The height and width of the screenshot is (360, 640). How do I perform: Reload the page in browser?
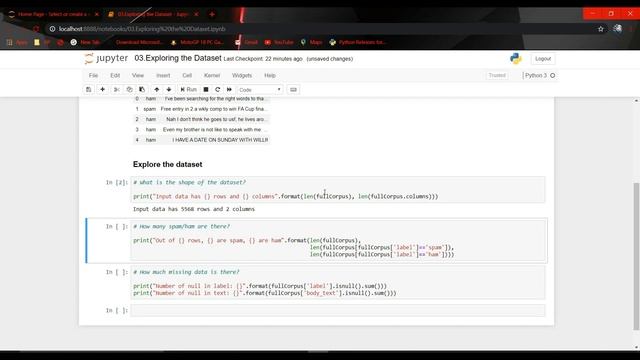tap(36, 29)
